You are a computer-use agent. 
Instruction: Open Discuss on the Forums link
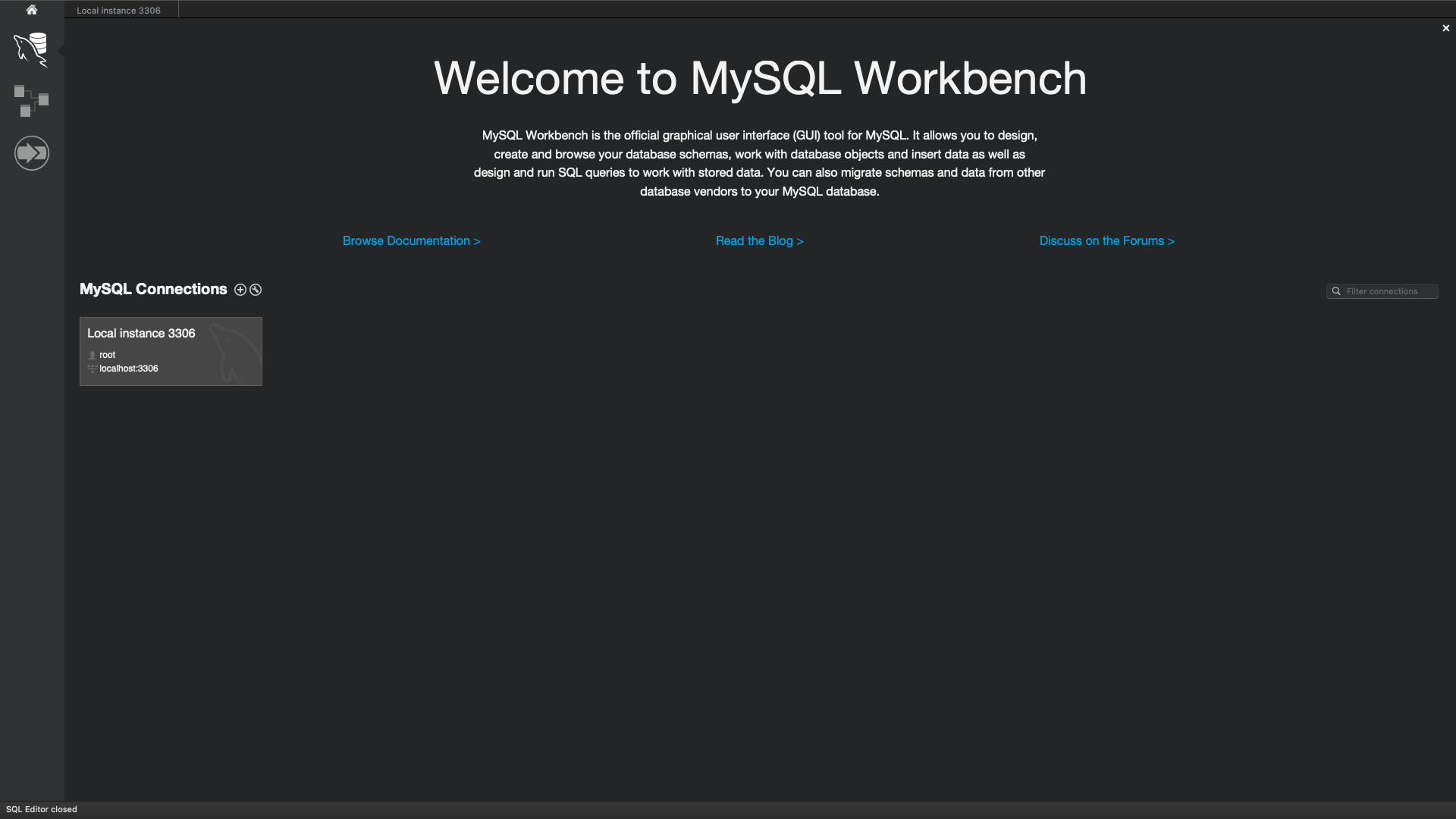point(1106,241)
